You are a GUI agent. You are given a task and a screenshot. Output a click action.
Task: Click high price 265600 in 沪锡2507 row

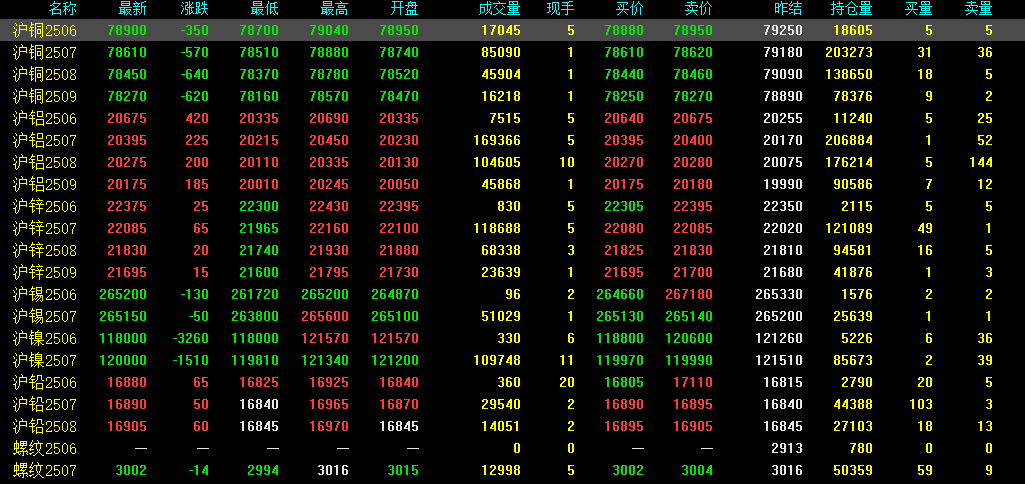pos(325,317)
